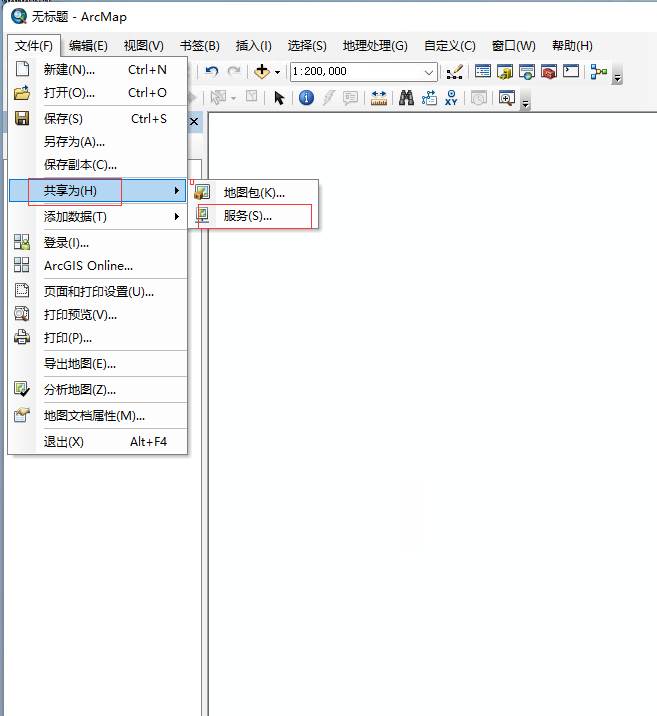Screen dimensions: 657x716
Task: Open the Search window icon
Action: [x=526, y=72]
